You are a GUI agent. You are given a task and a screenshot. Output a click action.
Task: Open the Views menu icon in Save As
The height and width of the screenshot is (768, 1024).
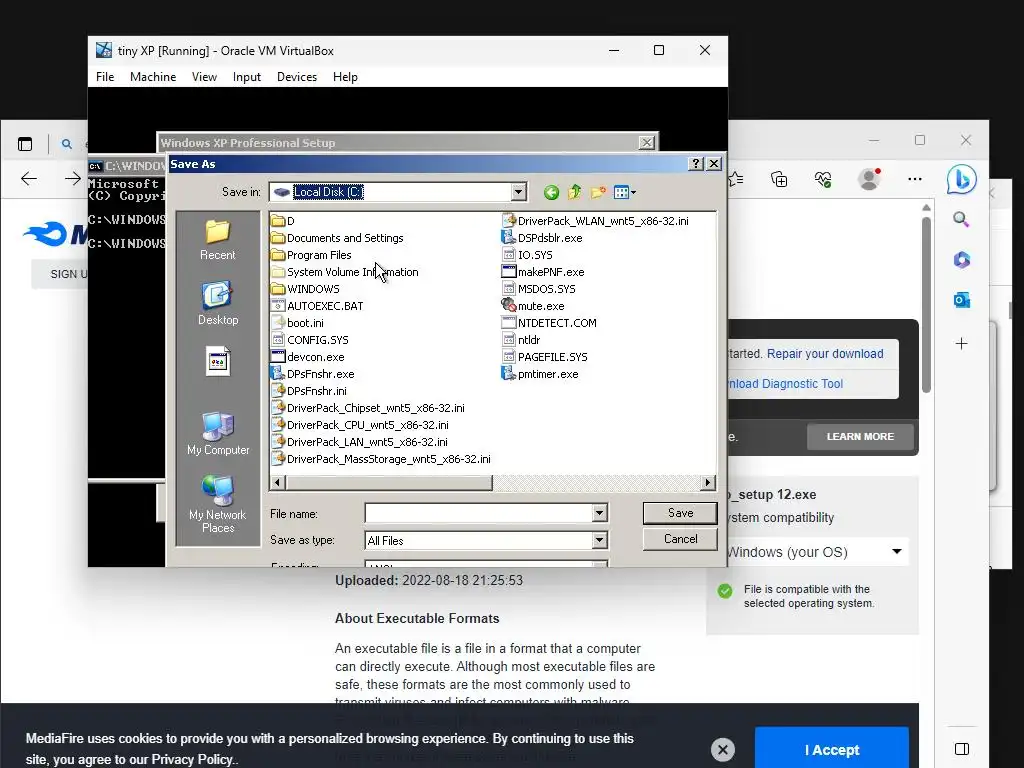[x=624, y=192]
